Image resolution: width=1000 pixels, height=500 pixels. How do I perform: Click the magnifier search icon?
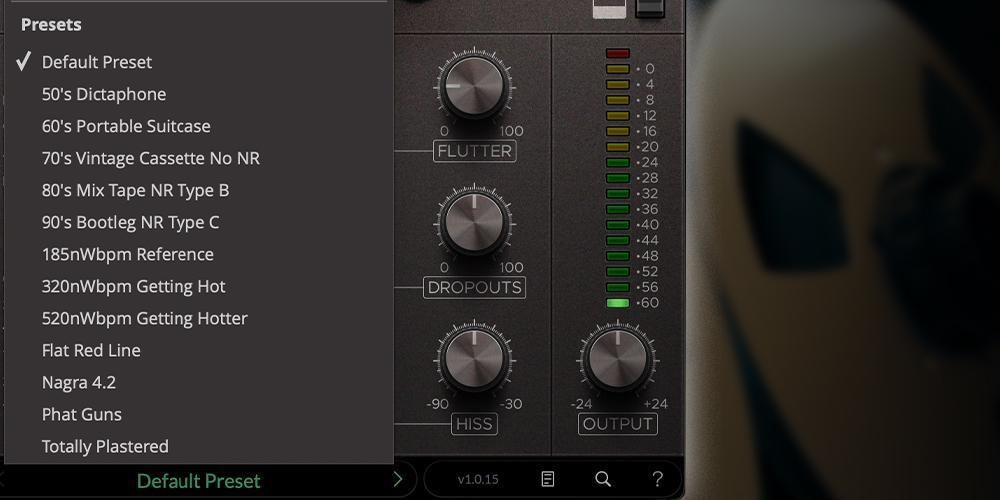[603, 479]
